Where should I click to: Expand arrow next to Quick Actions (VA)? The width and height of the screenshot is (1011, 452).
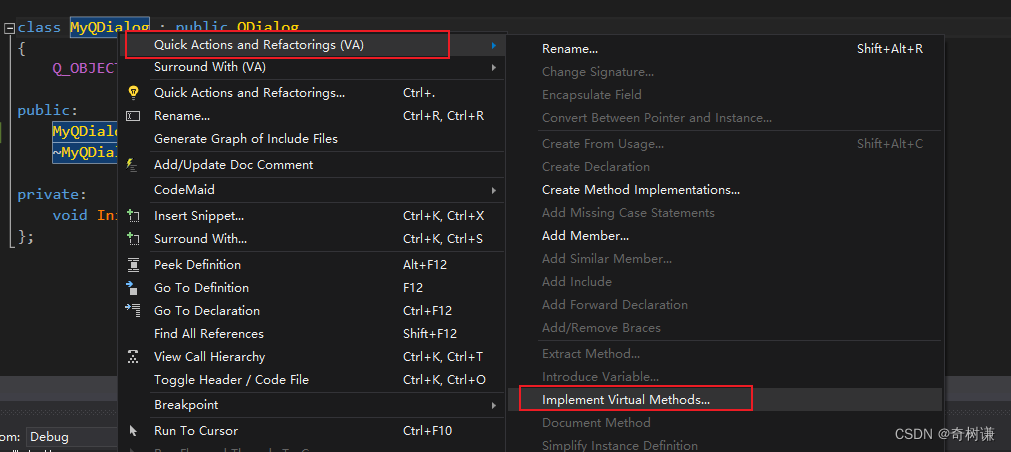(x=494, y=45)
